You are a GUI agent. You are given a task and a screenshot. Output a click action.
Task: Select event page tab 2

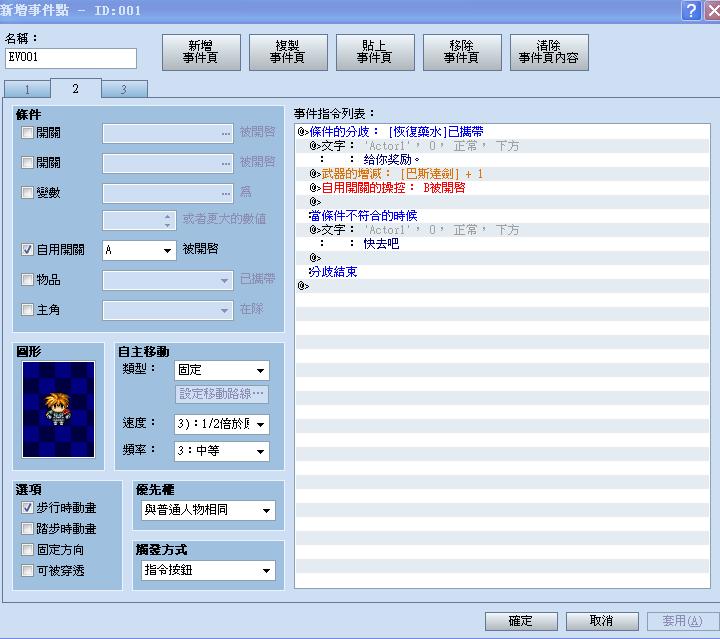click(x=76, y=88)
